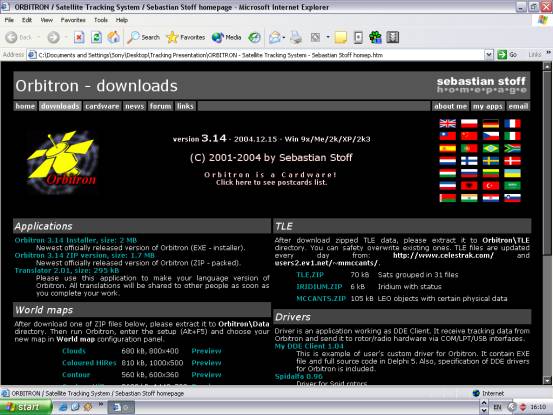Download the TLE.ZIP file link

point(310,275)
